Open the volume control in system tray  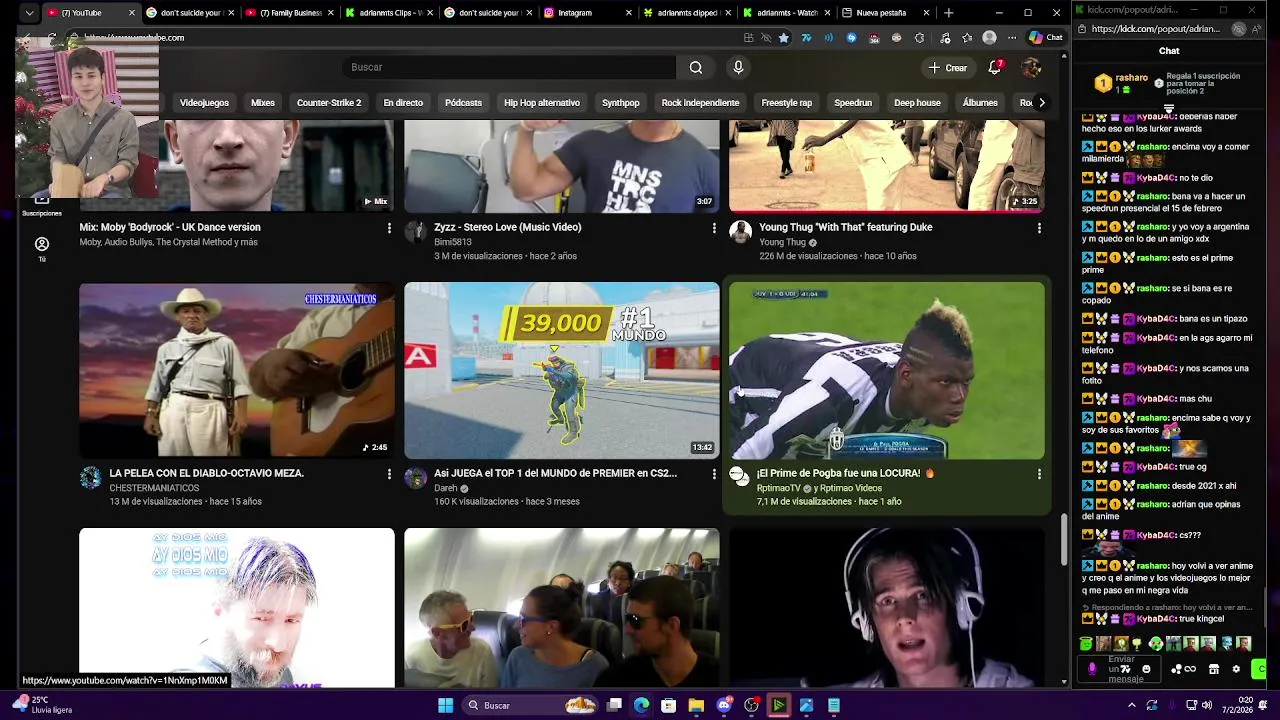[x=1206, y=705]
